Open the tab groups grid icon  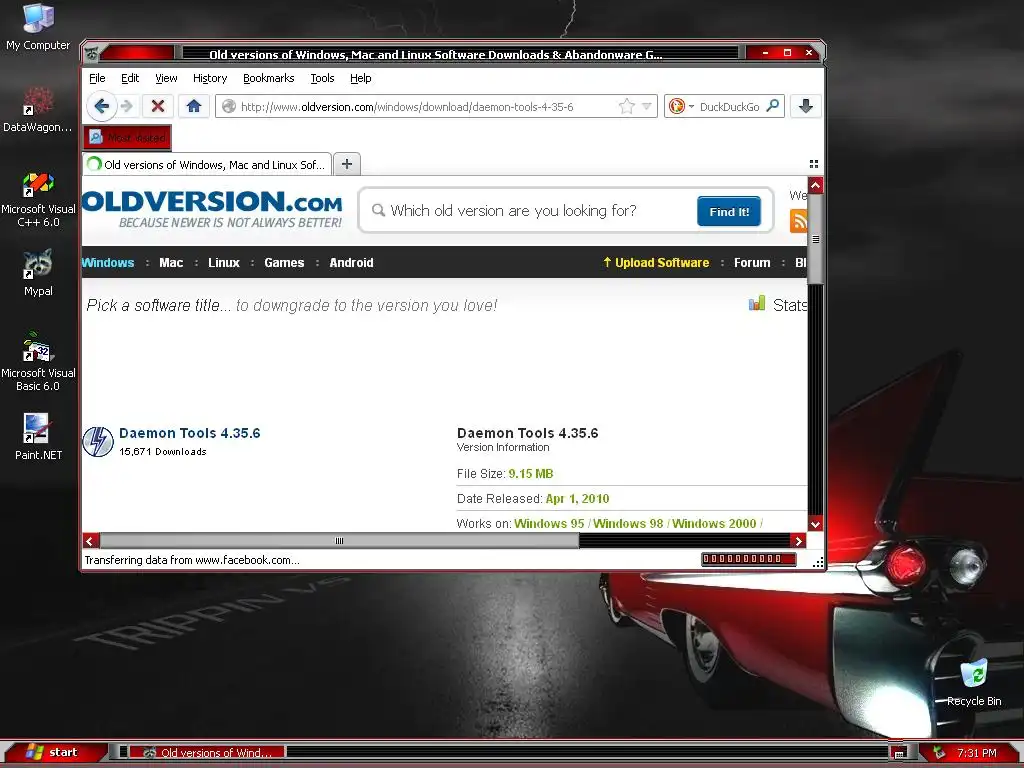pyautogui.click(x=814, y=164)
